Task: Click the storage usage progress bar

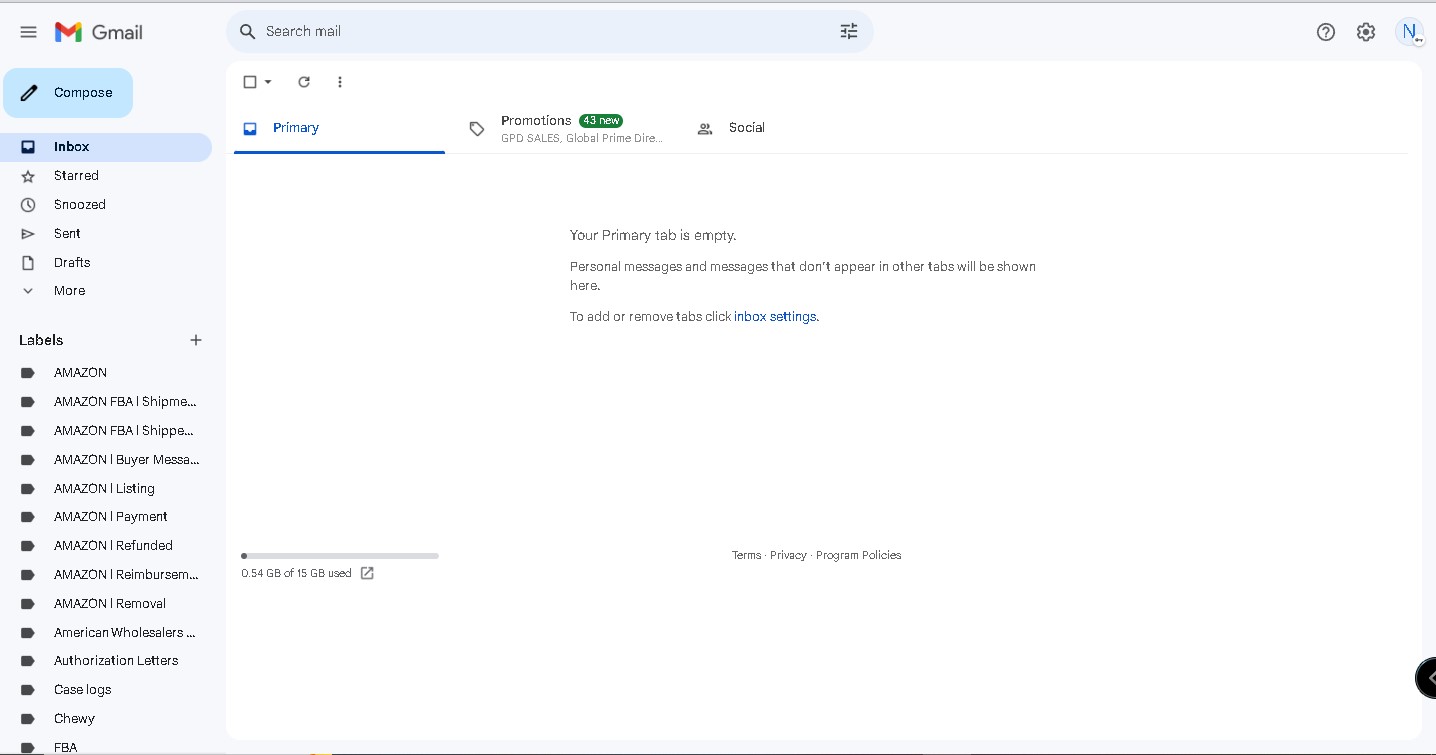Action: click(x=340, y=556)
